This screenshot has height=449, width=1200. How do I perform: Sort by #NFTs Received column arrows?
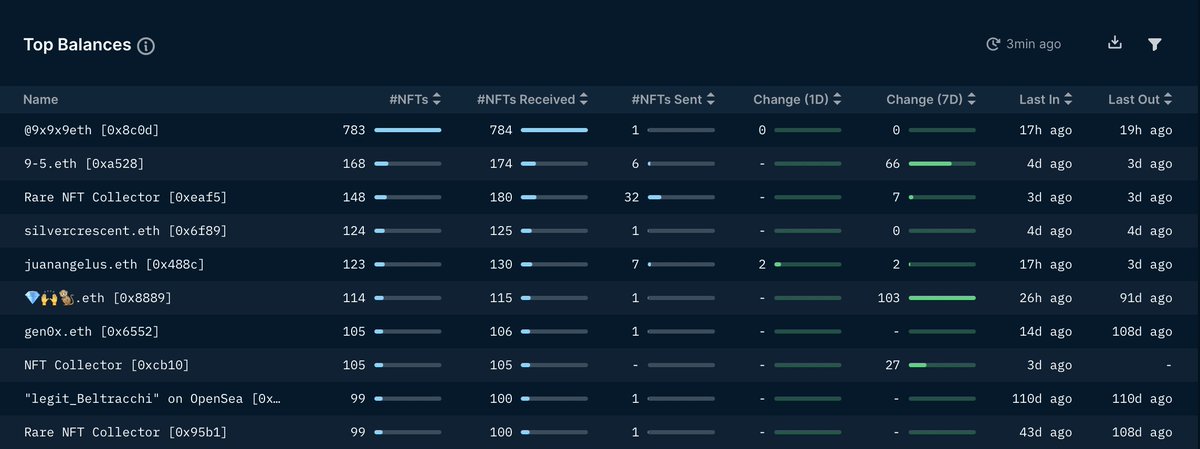pos(584,100)
